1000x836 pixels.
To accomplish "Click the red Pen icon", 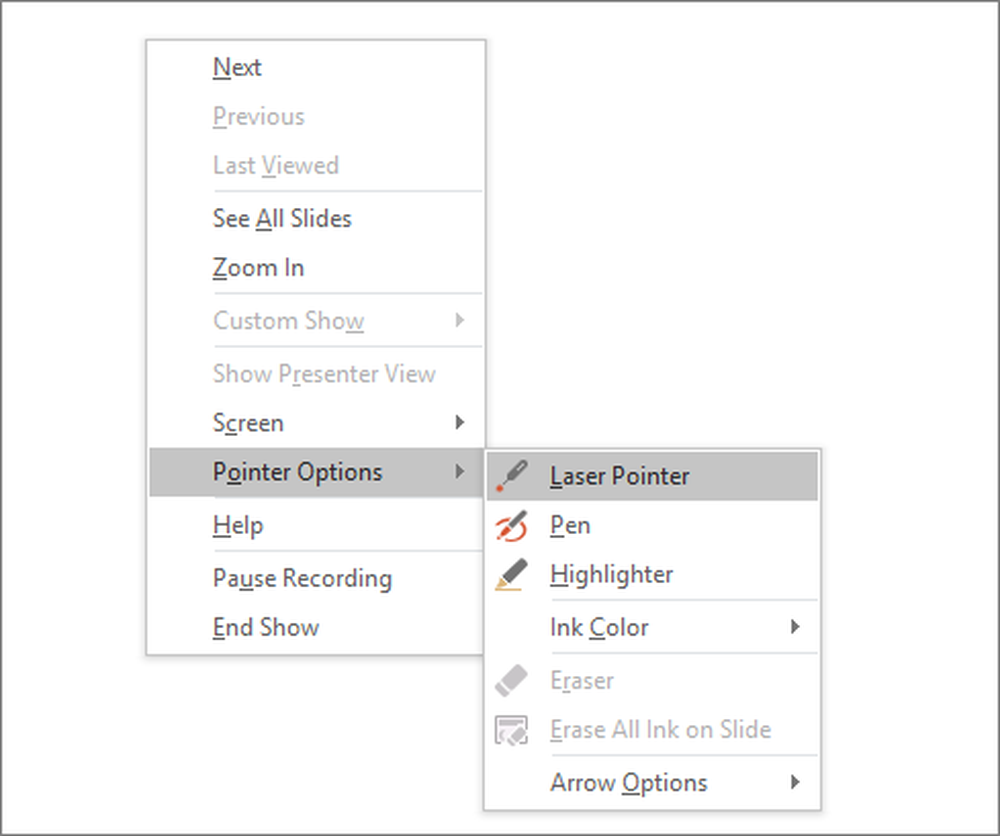I will click(511, 526).
